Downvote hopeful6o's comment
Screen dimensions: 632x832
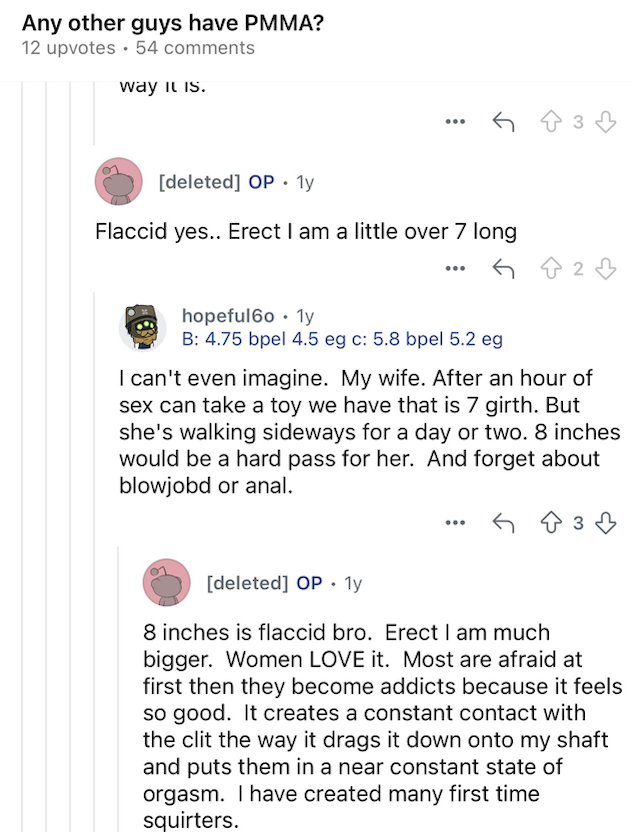tap(605, 523)
